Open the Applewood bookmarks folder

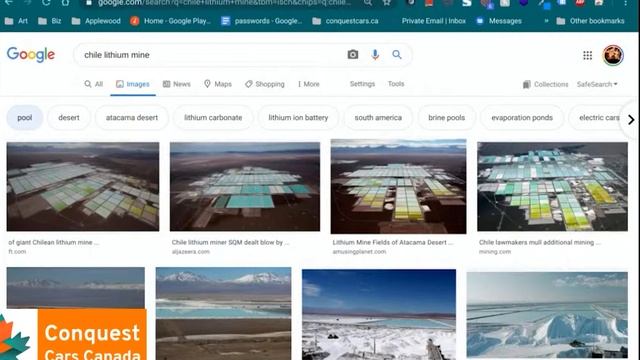pyautogui.click(x=96, y=21)
